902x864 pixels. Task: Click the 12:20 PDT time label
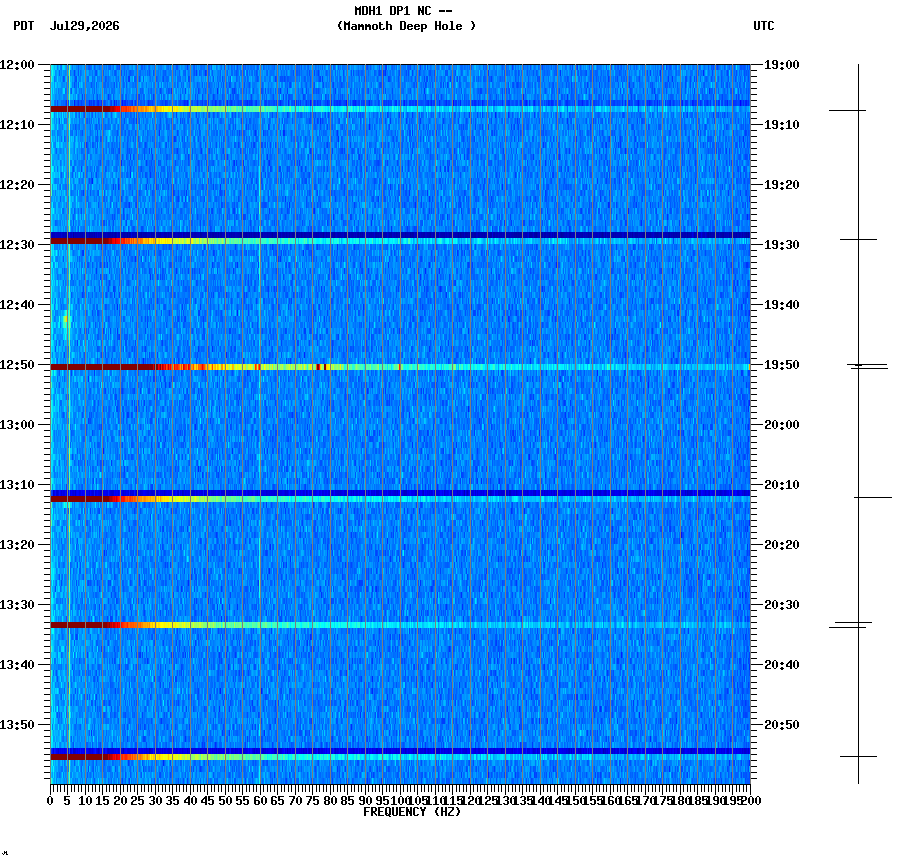point(17,185)
